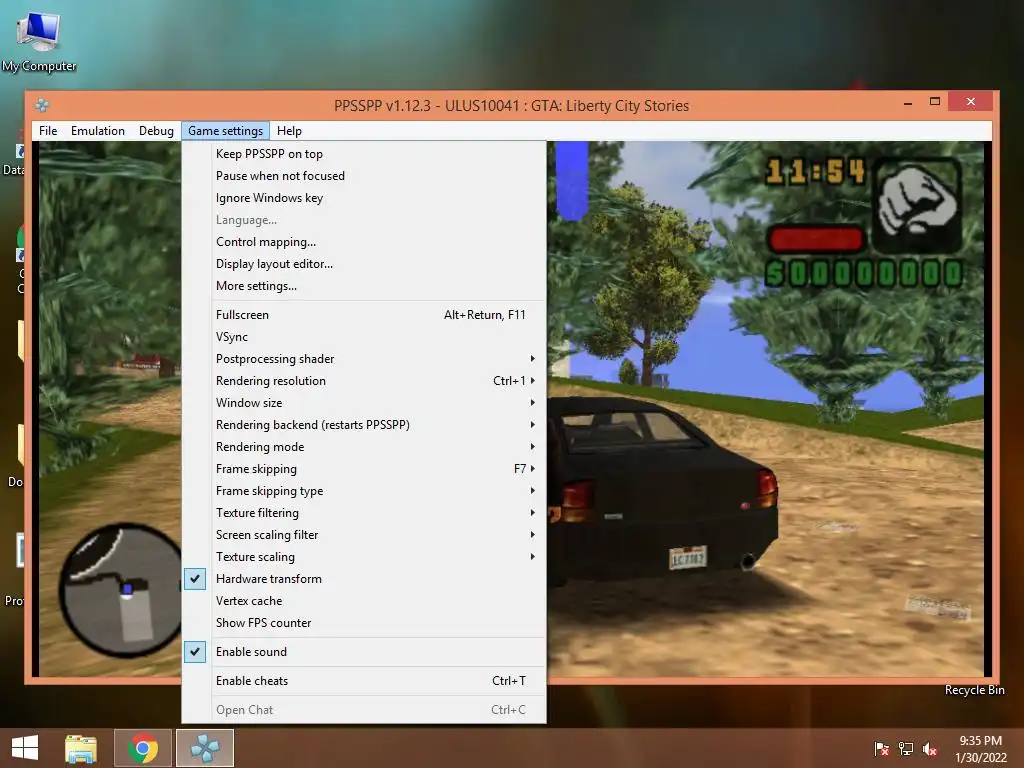The image size is (1024, 768).
Task: Expand Texture filtering submenu
Action: pos(364,513)
